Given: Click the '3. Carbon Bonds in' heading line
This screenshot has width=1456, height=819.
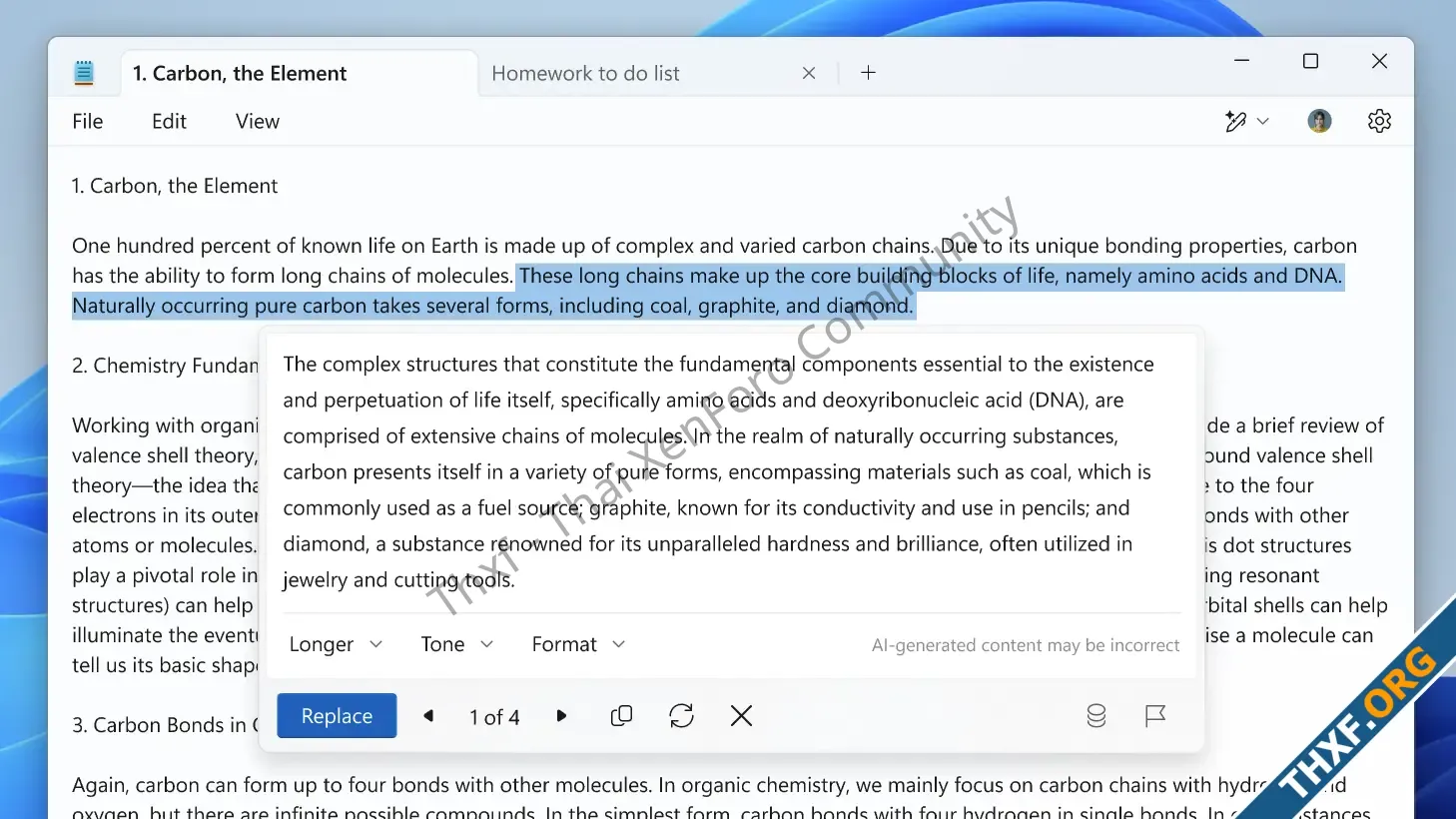Looking at the screenshot, I should (165, 725).
